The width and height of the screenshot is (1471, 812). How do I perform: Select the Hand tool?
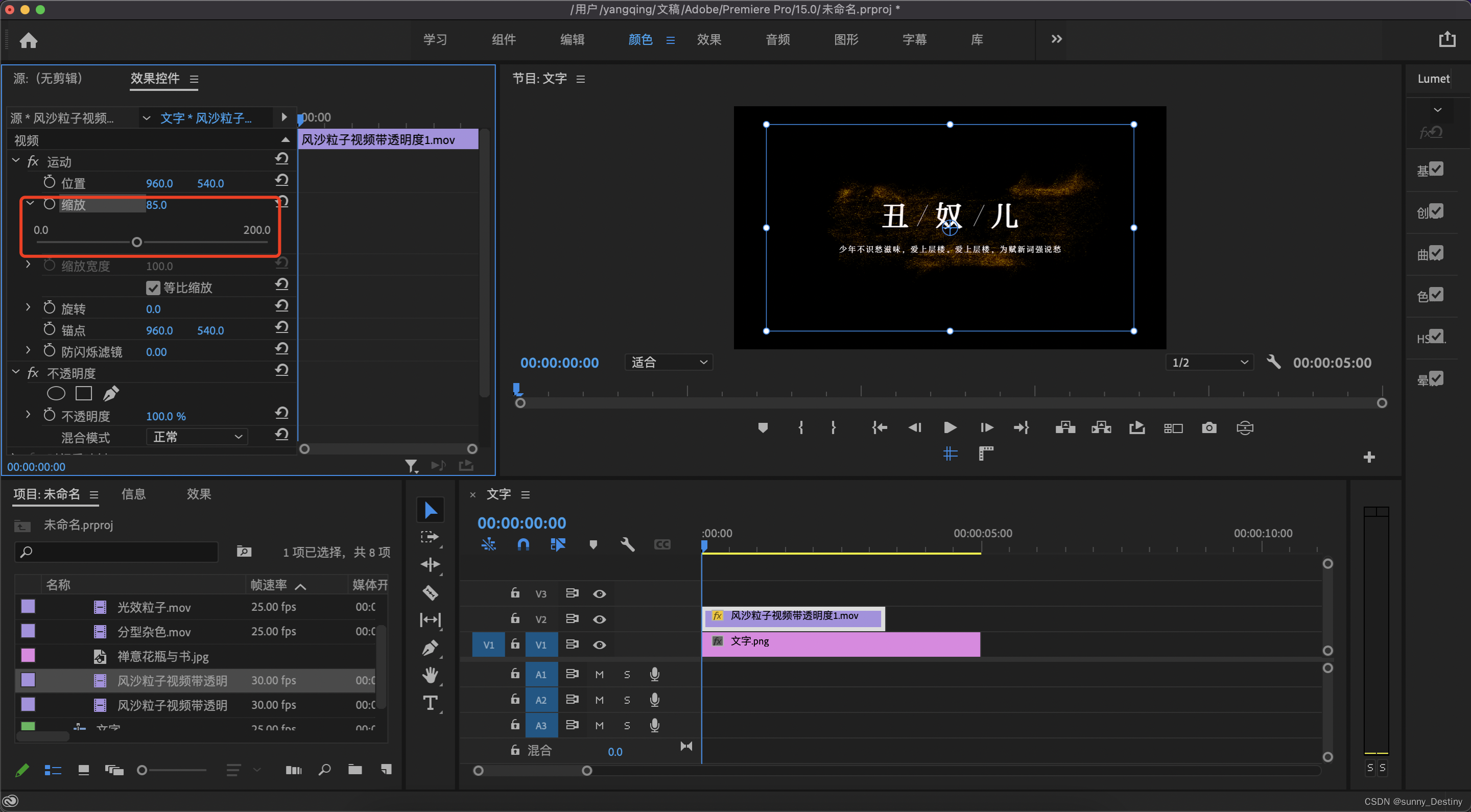point(430,675)
